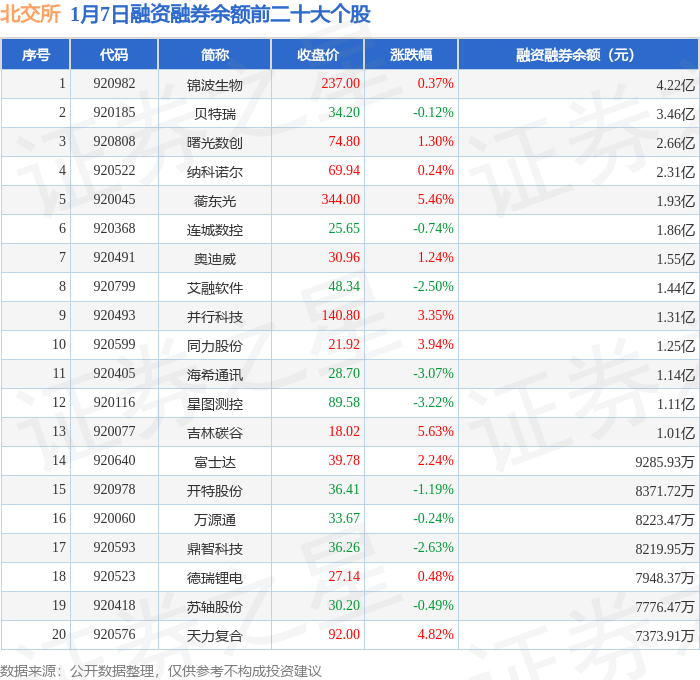Click the change value -2.50%
This screenshot has height=680, width=700.
433,287
